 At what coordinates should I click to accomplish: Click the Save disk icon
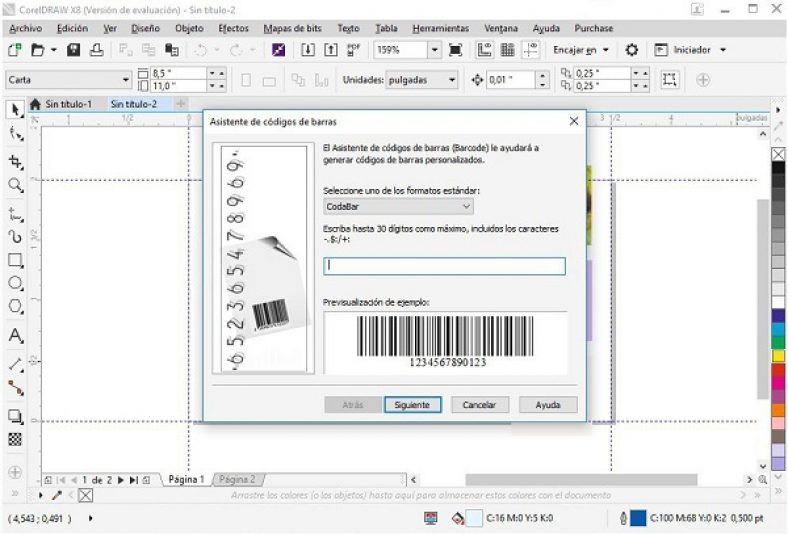pyautogui.click(x=73, y=50)
